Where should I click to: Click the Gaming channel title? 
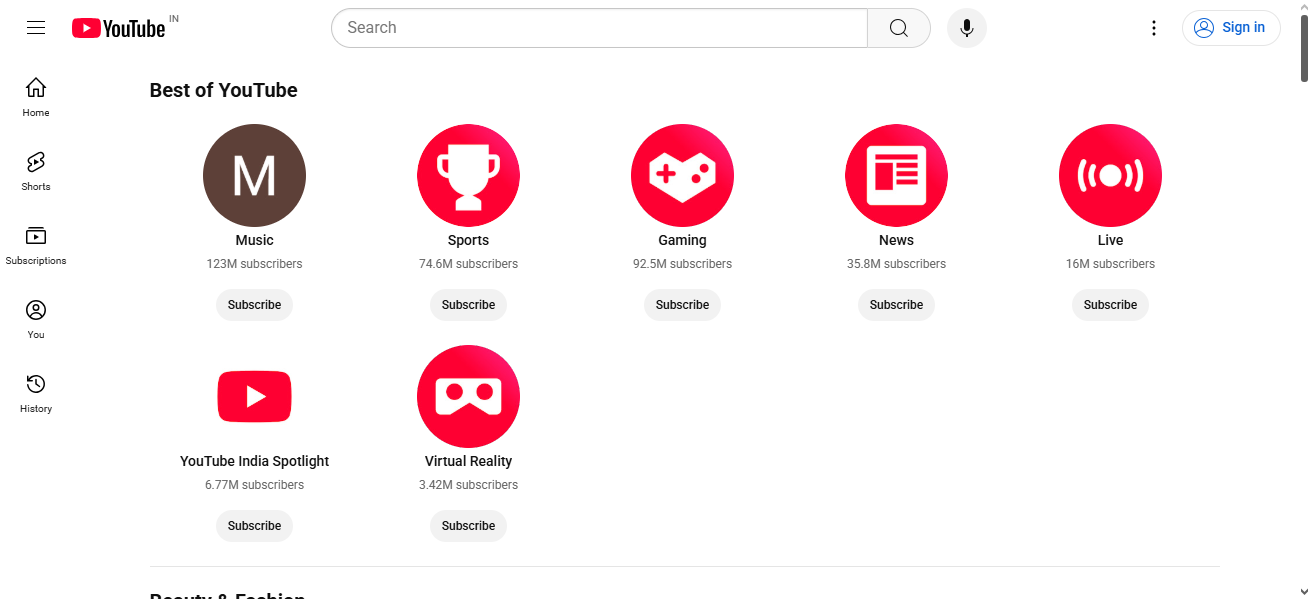(682, 240)
